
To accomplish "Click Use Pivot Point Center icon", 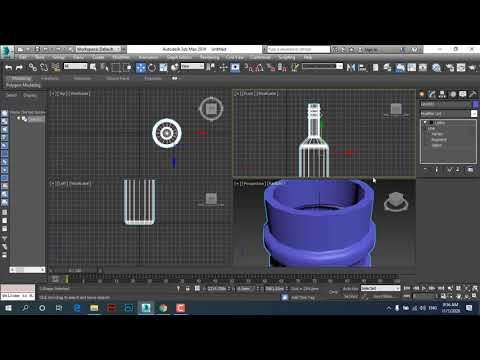I will point(210,68).
